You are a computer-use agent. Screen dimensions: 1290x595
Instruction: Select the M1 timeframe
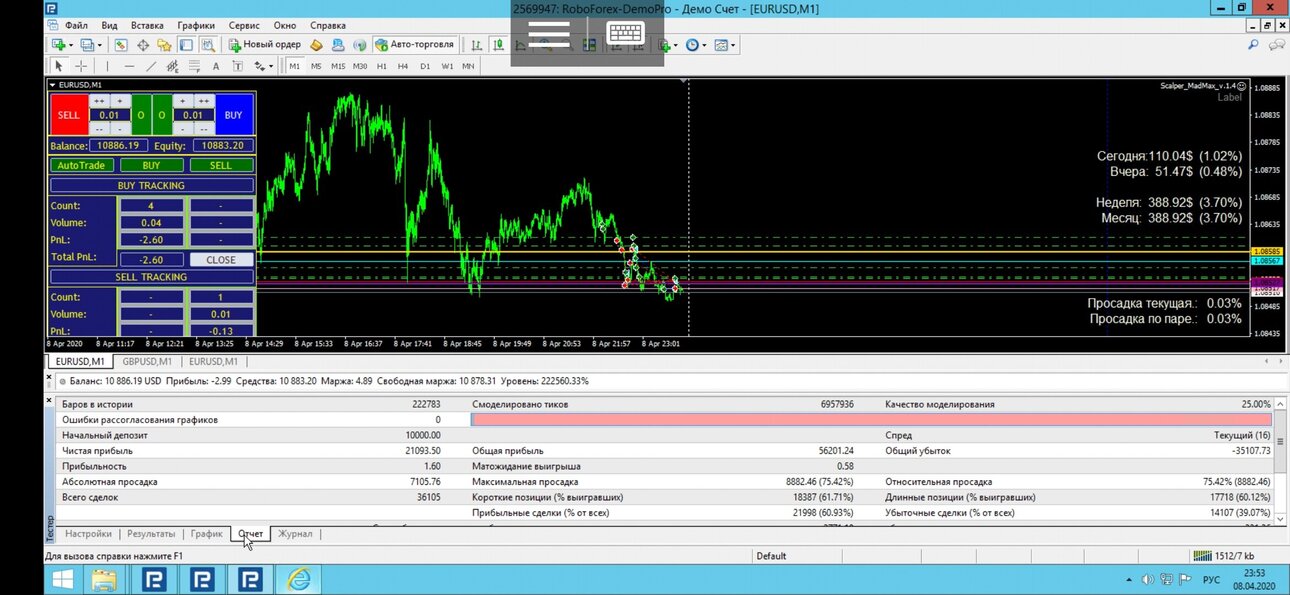[295, 66]
